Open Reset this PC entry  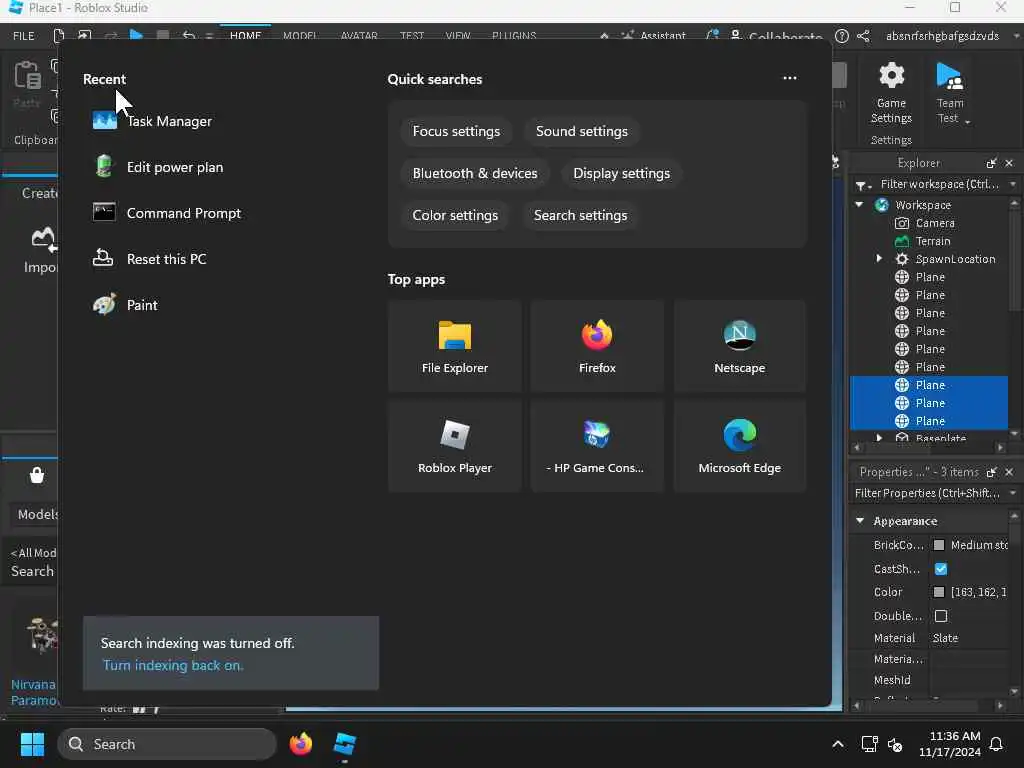coord(150,259)
